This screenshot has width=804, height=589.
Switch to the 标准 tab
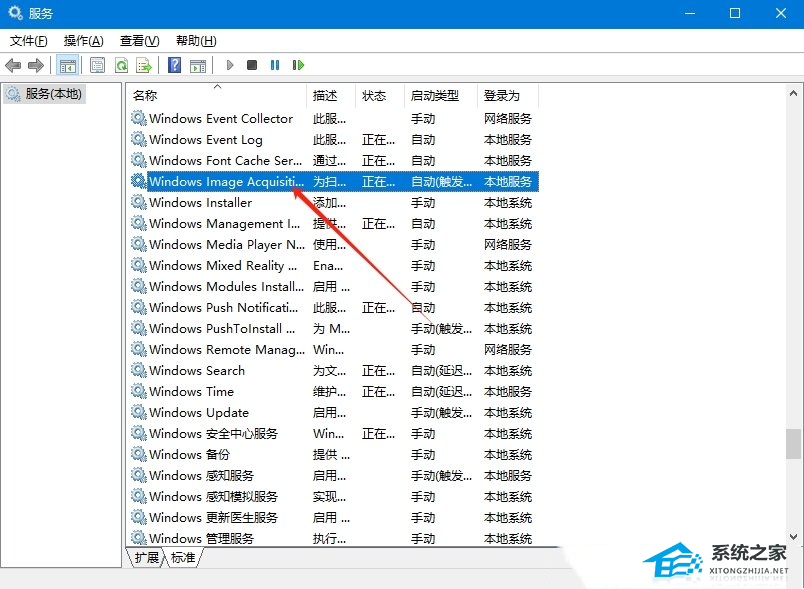pyautogui.click(x=183, y=557)
